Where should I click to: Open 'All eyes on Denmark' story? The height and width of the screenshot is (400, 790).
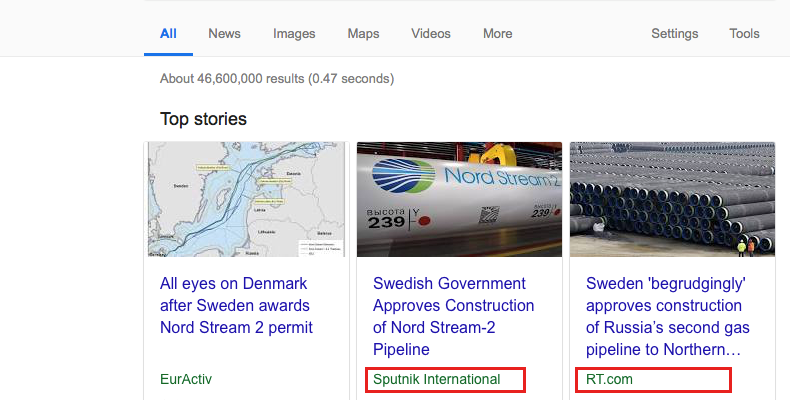tap(236, 306)
